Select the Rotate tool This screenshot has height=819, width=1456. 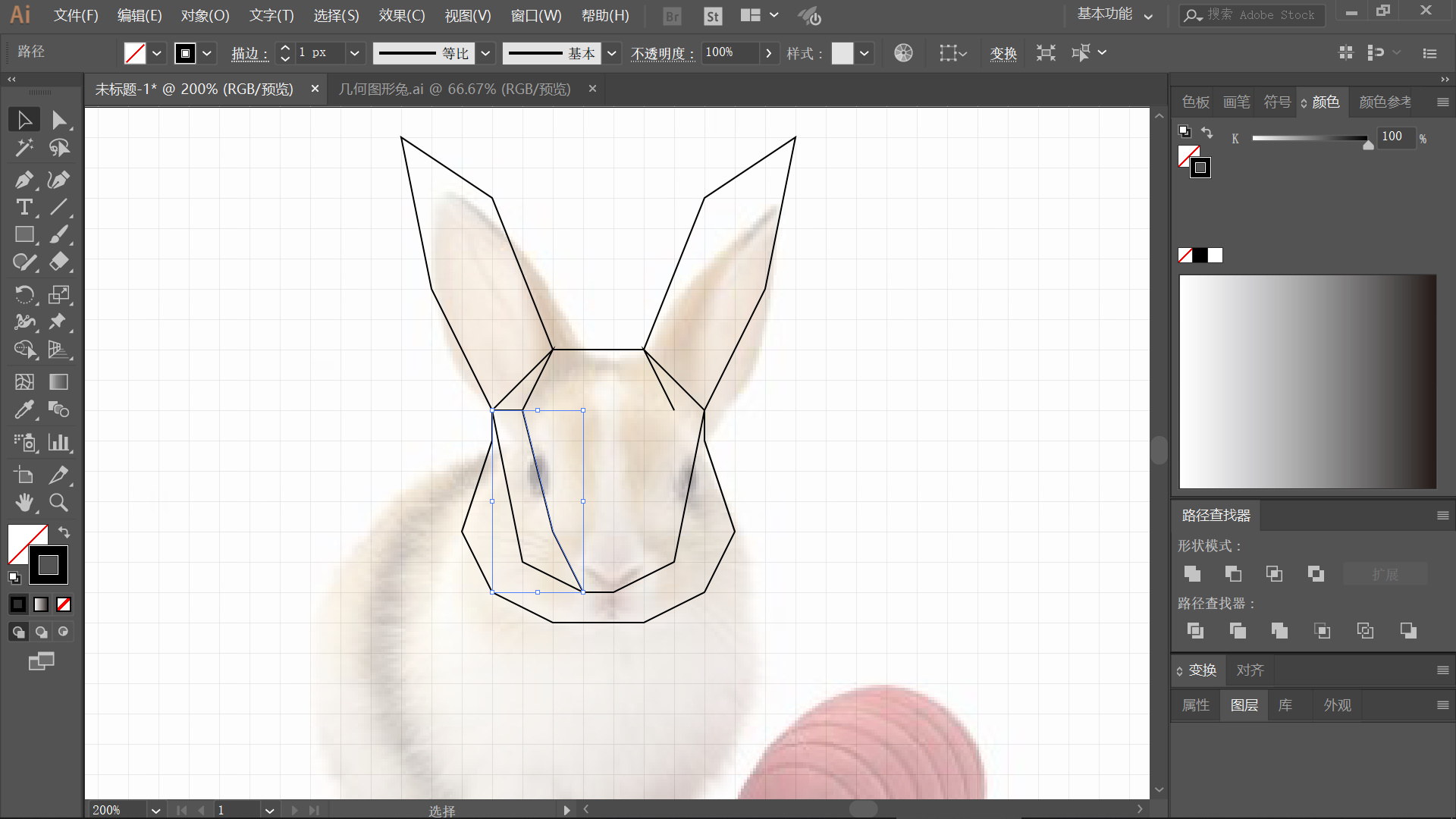24,294
